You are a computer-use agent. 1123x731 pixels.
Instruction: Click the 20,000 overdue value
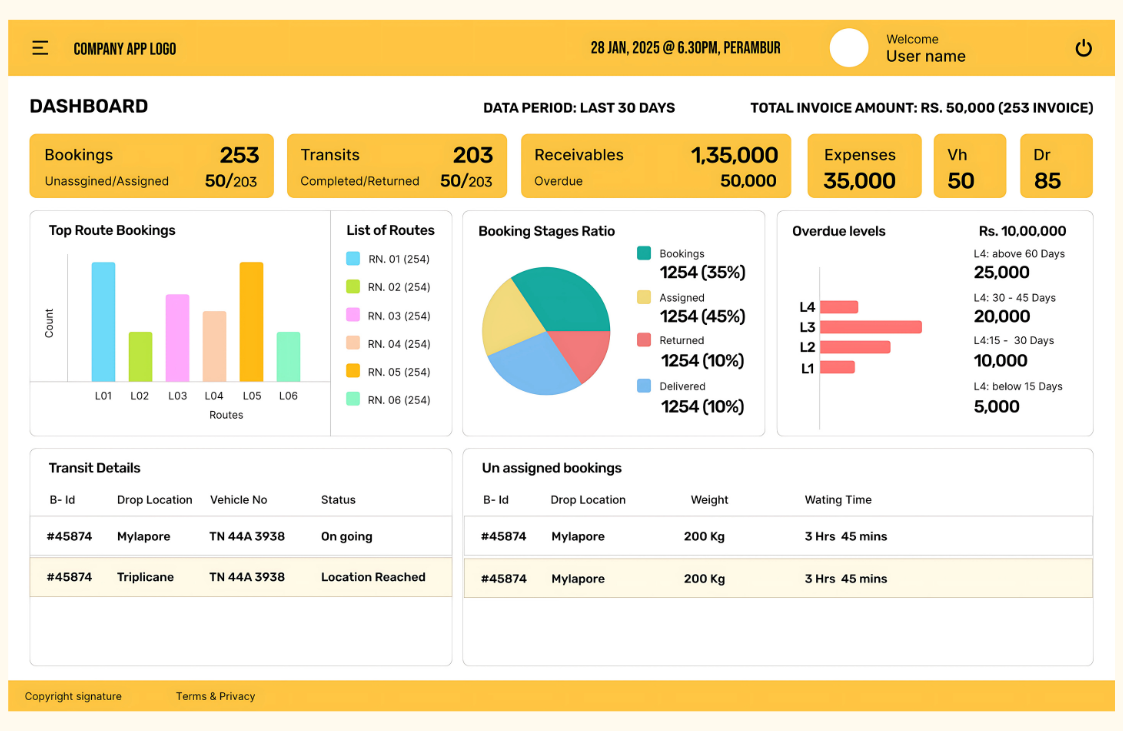click(1002, 316)
